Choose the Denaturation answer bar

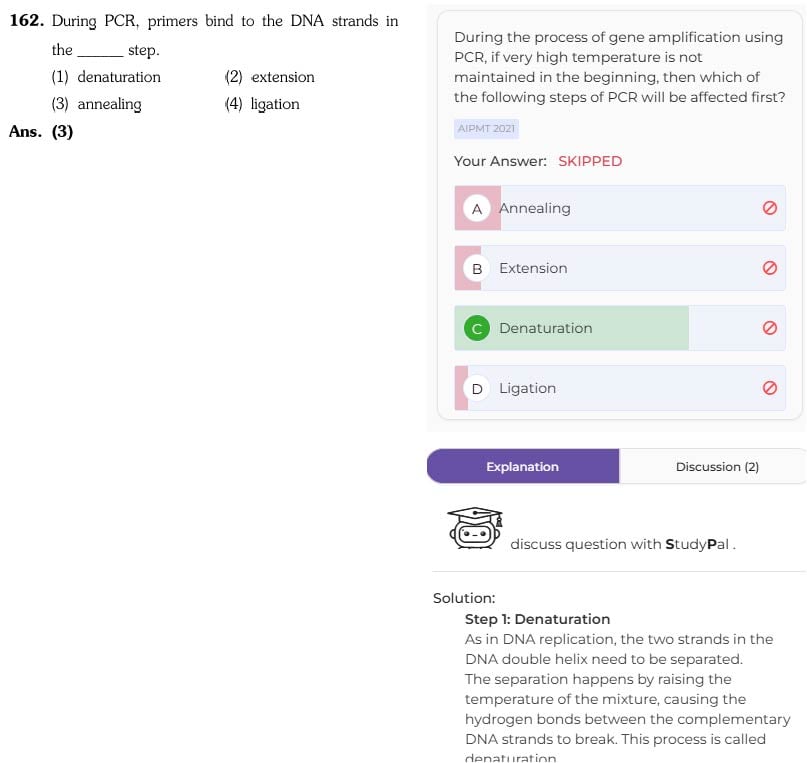click(x=620, y=328)
